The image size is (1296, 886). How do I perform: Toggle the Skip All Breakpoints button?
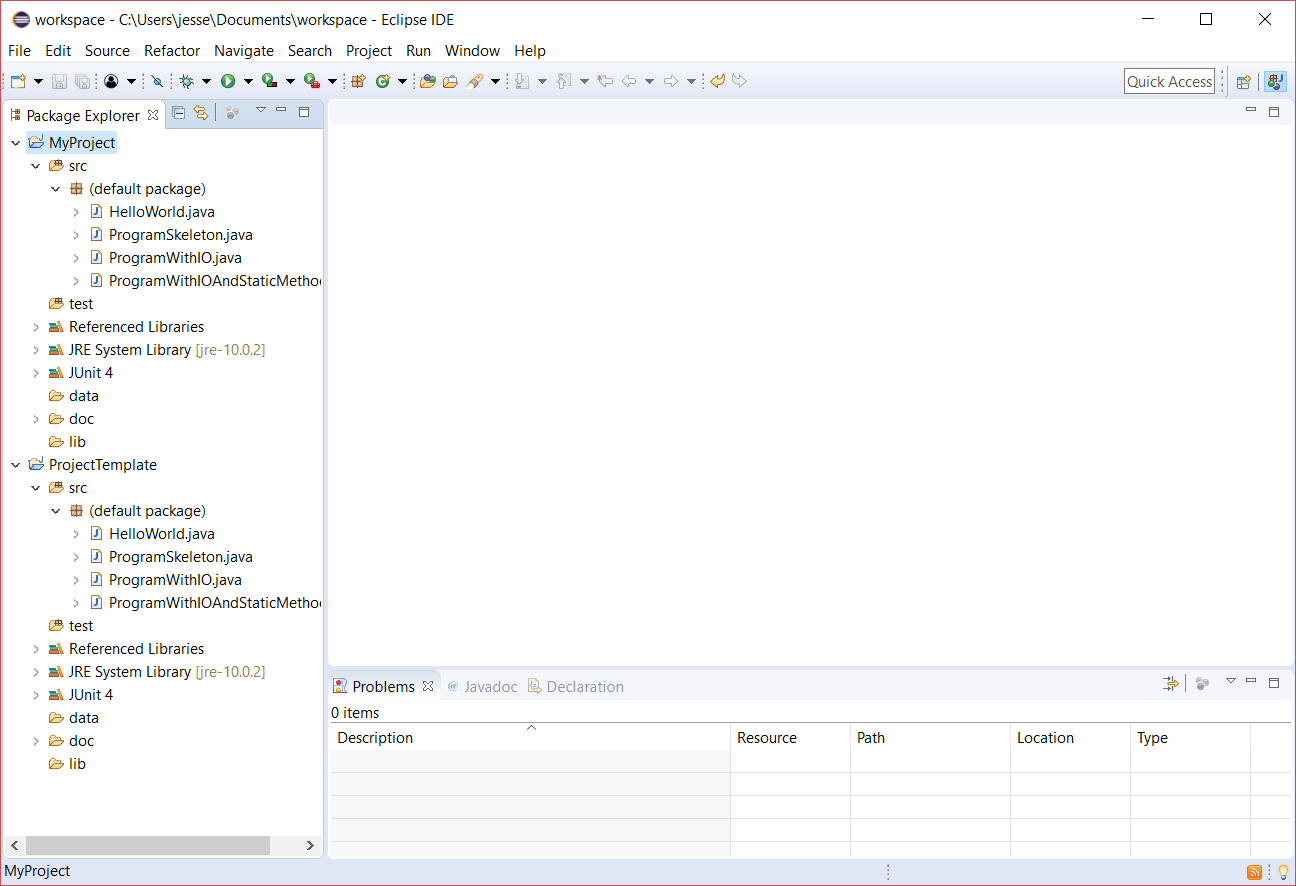(157, 82)
